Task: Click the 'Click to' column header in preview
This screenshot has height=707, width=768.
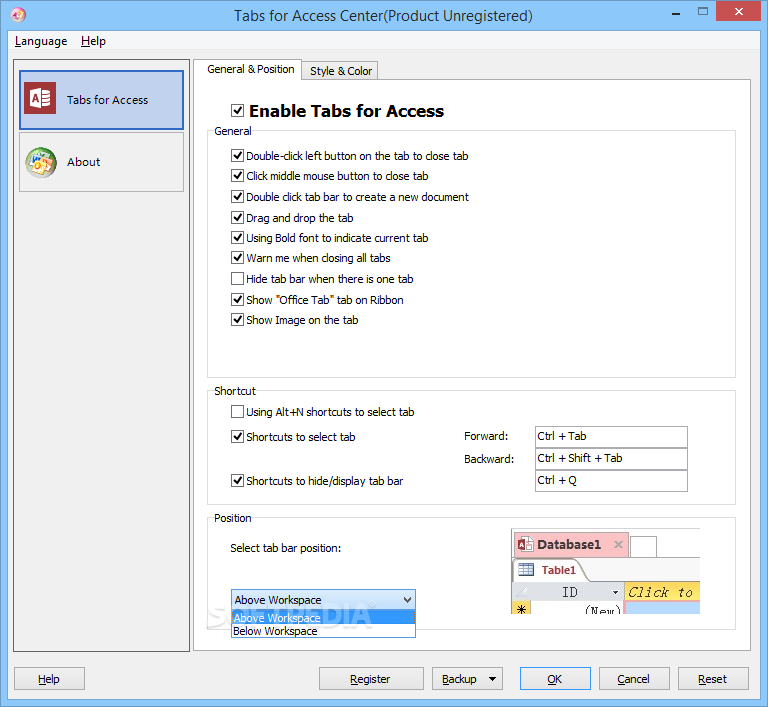Action: [x=662, y=592]
